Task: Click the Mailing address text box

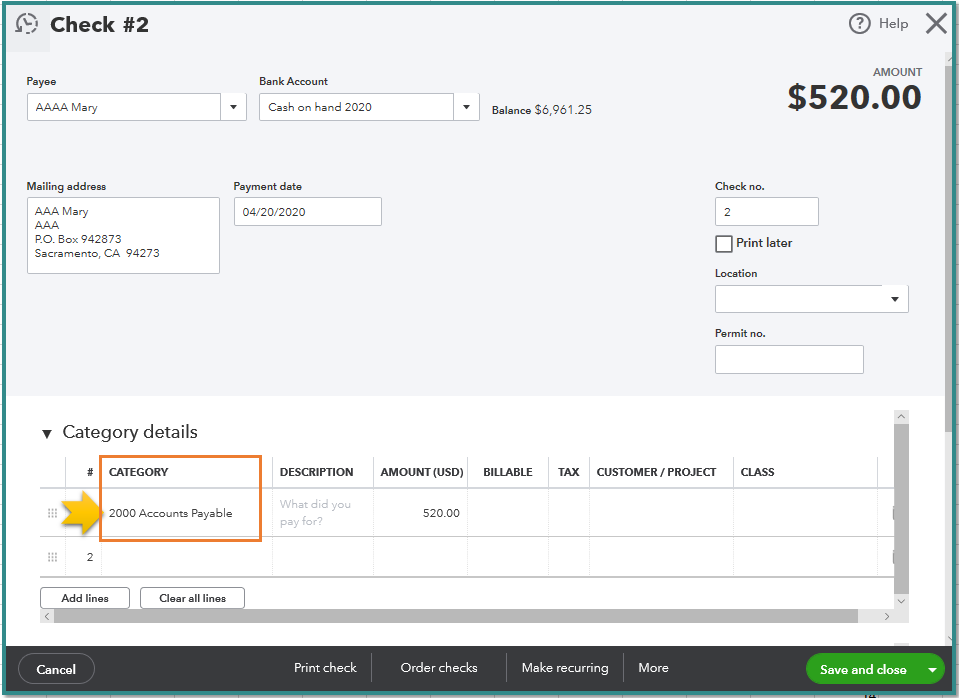Action: pyautogui.click(x=123, y=235)
